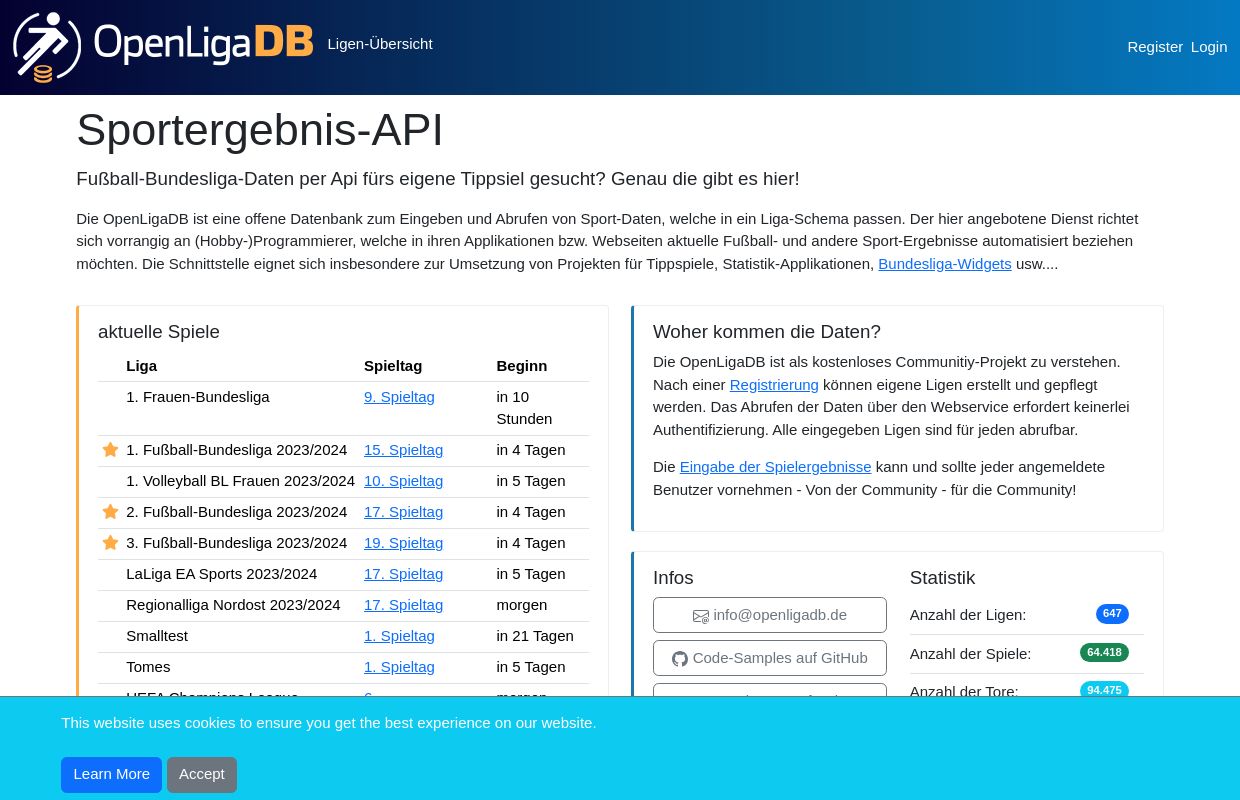Open the Register page
The image size is (1240, 800).
click(x=1155, y=47)
